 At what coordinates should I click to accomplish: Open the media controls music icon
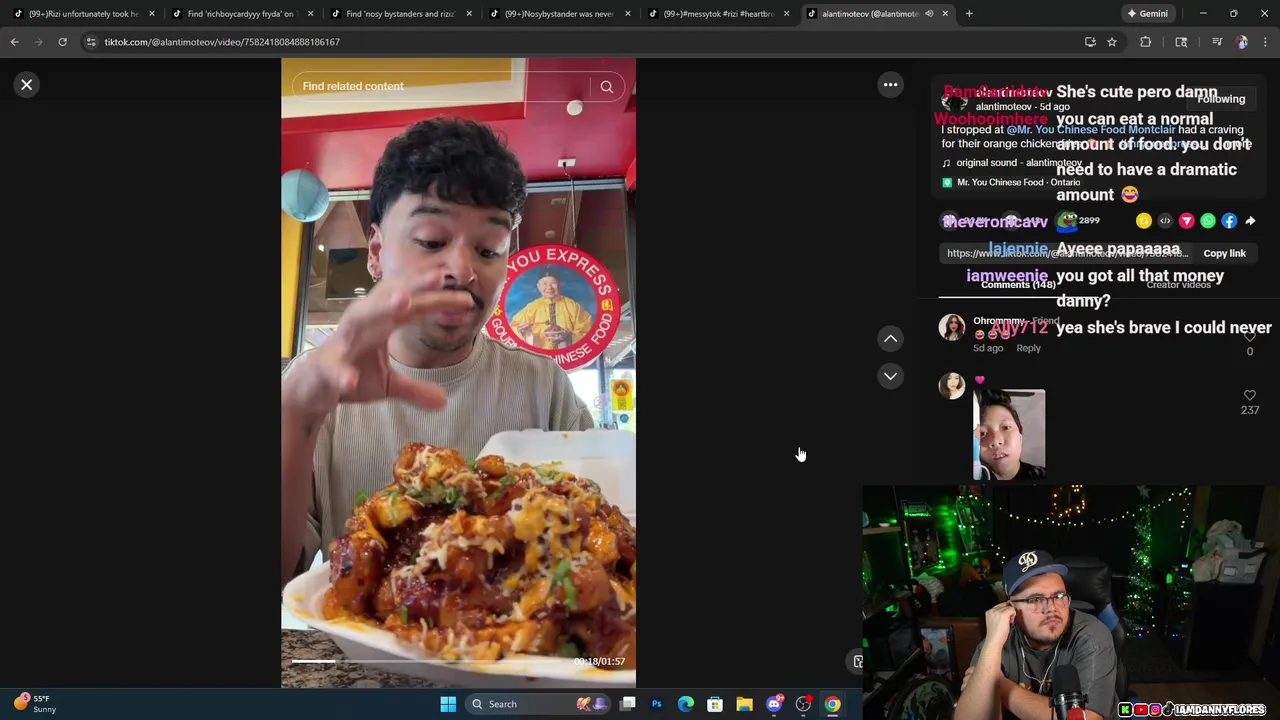pos(1216,42)
